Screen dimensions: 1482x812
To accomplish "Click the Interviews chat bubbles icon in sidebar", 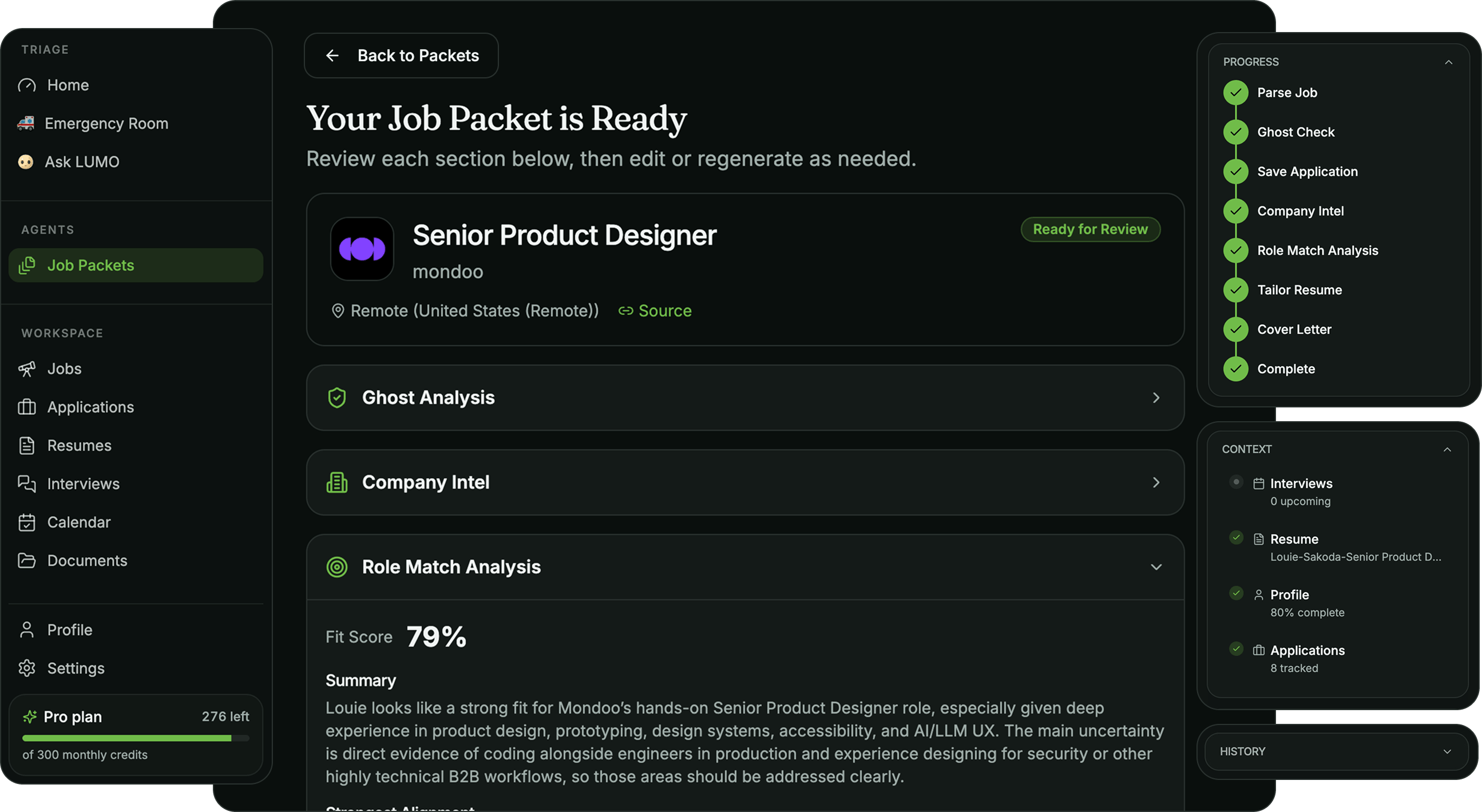I will pyautogui.click(x=27, y=484).
